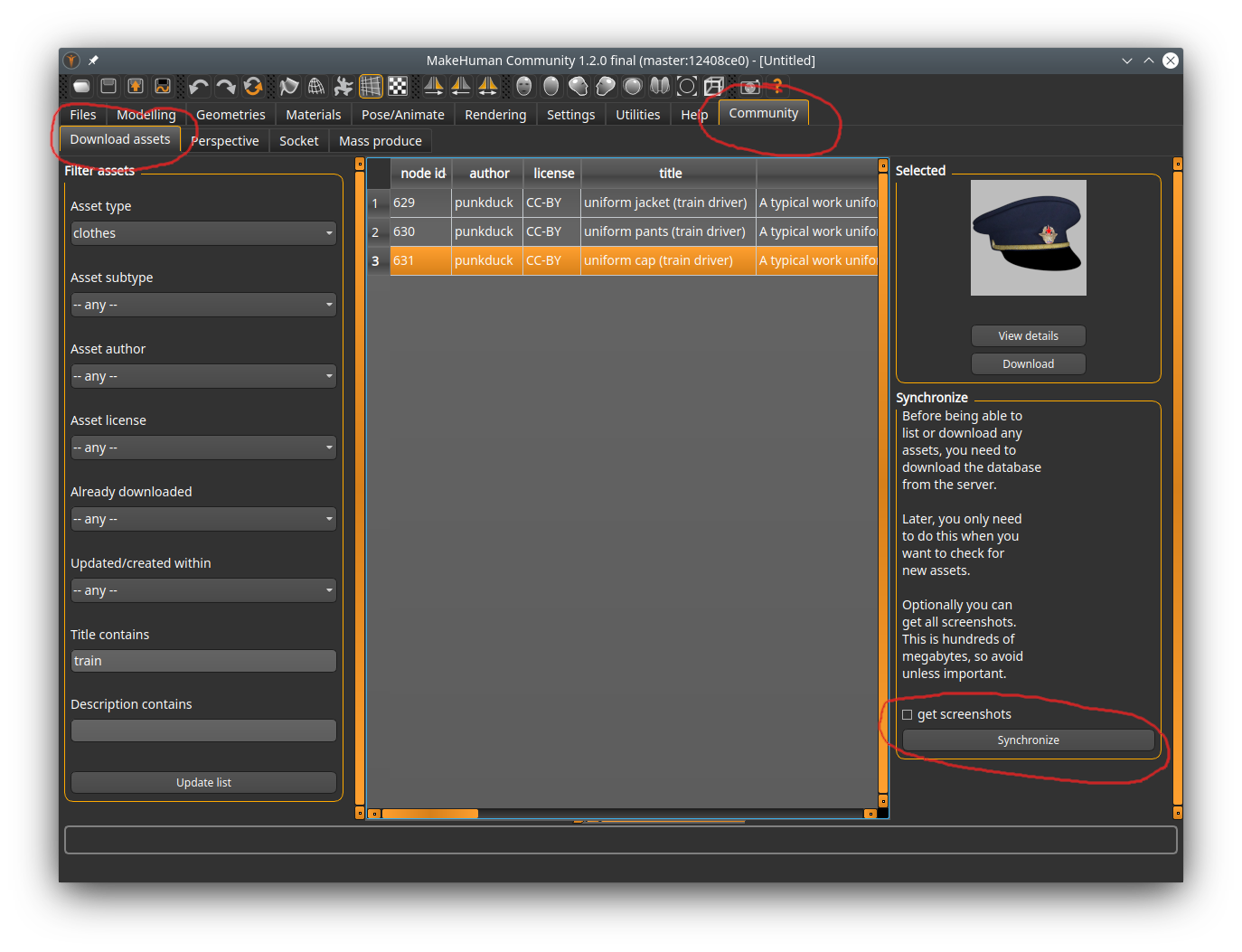Open the Mass produce subtab
This screenshot has width=1242, height=952.
coord(380,141)
